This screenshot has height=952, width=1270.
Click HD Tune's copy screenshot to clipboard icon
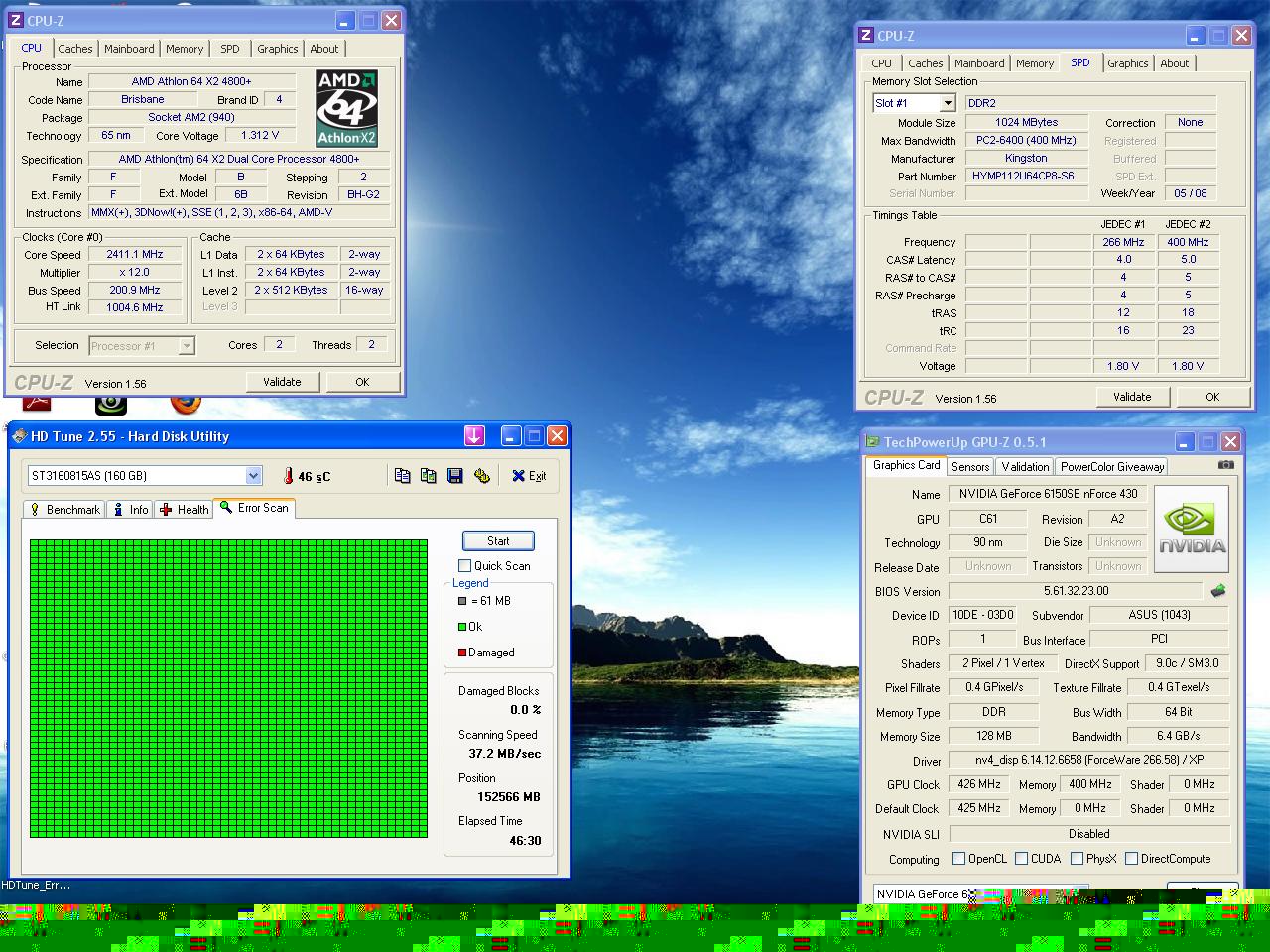[x=429, y=476]
